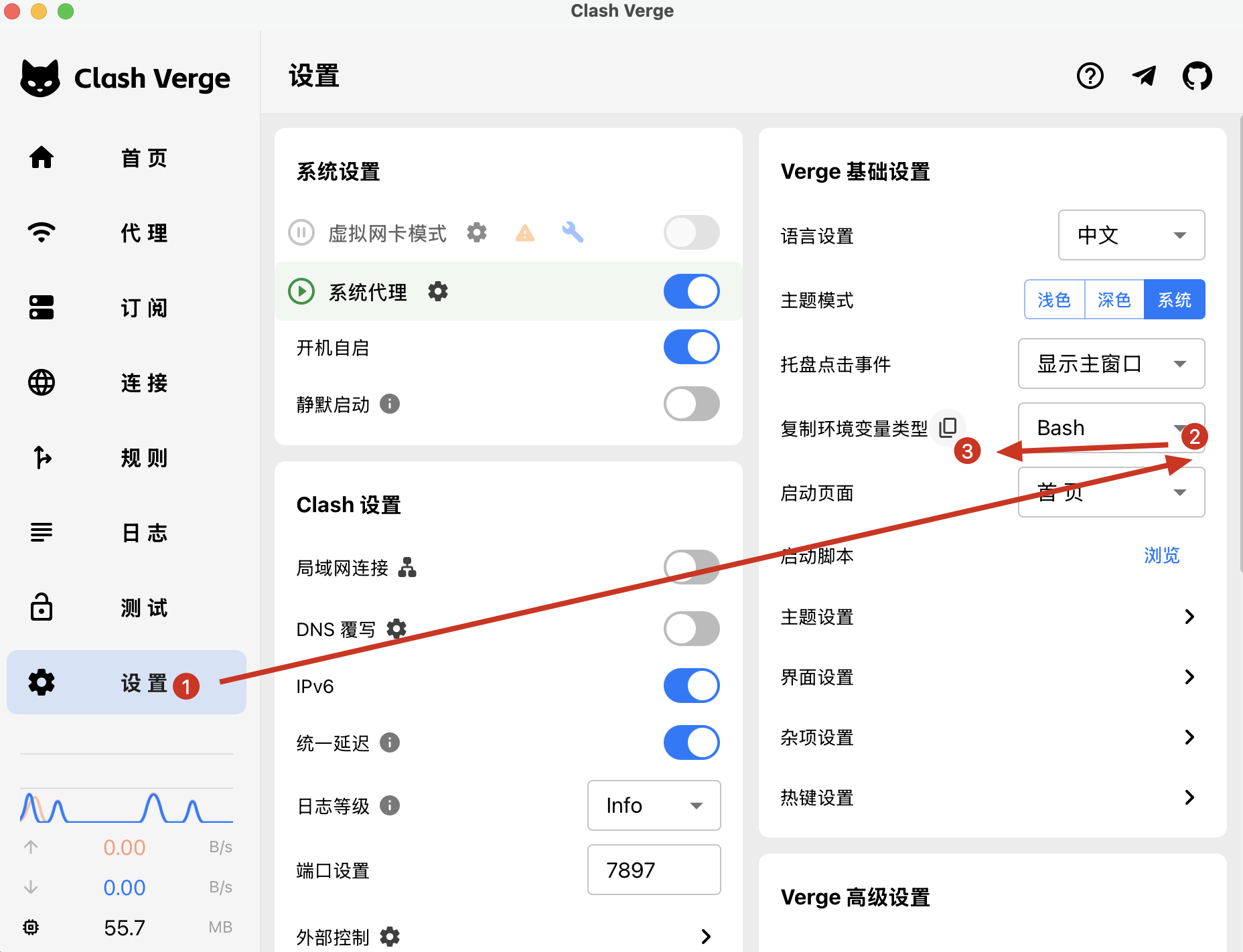
Task: Click the subscriptions server icon in the sidebar
Action: (x=42, y=308)
